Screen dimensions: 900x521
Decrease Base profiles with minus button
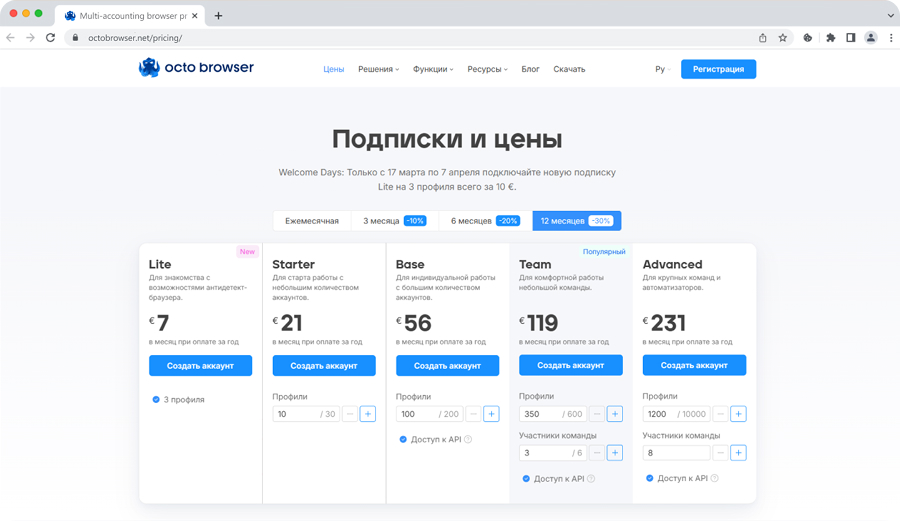click(473, 414)
